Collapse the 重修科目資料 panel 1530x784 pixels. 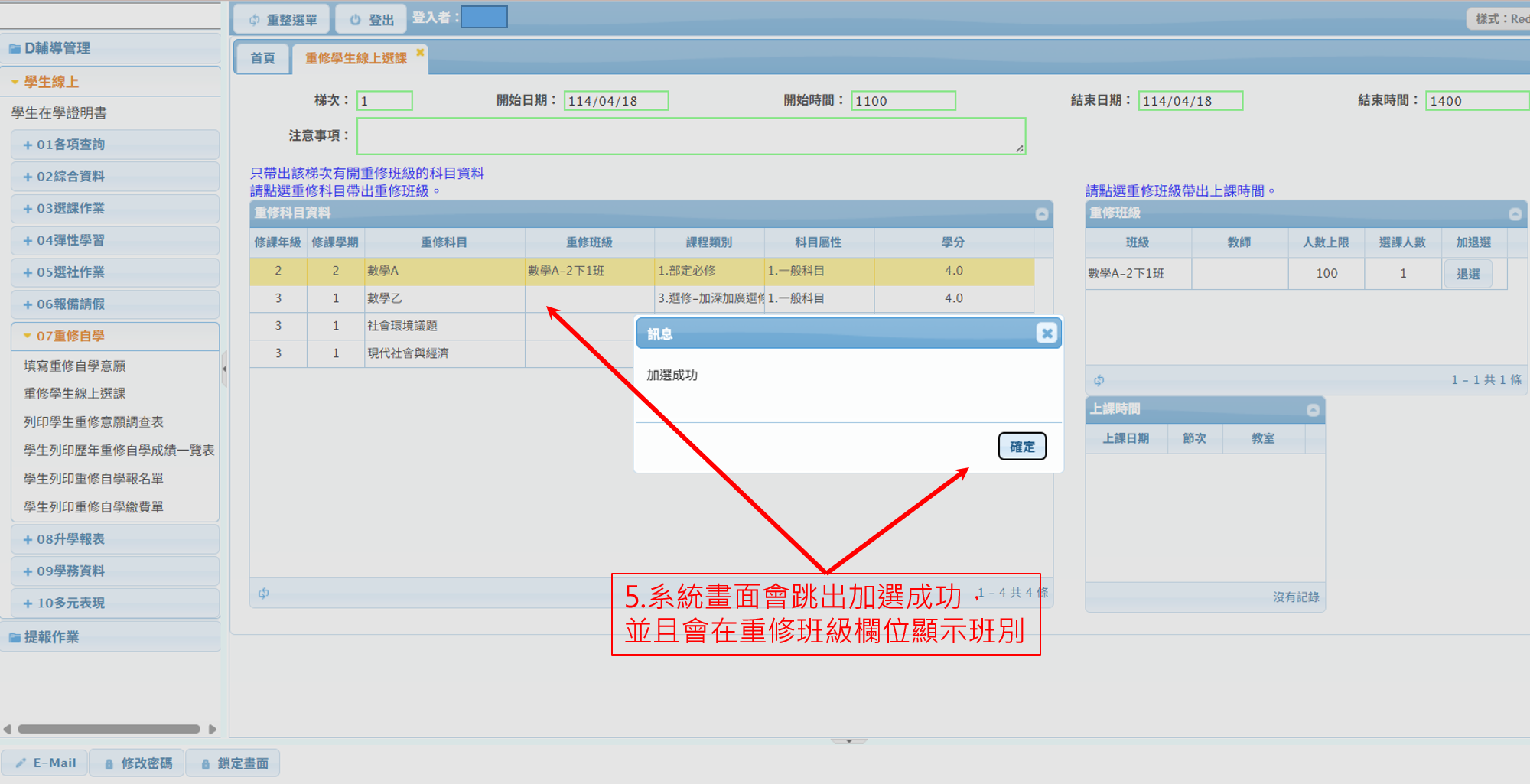tap(1041, 214)
